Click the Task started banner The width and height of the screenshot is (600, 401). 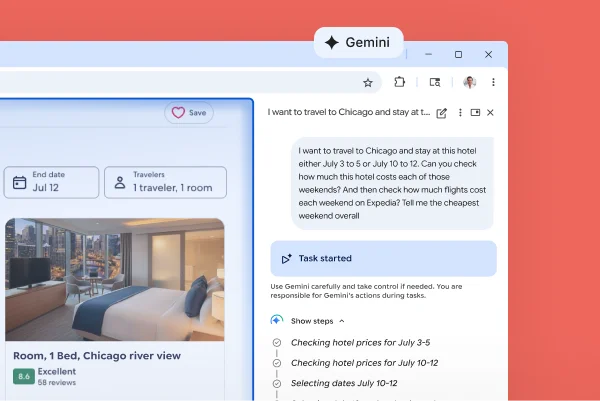click(x=383, y=259)
